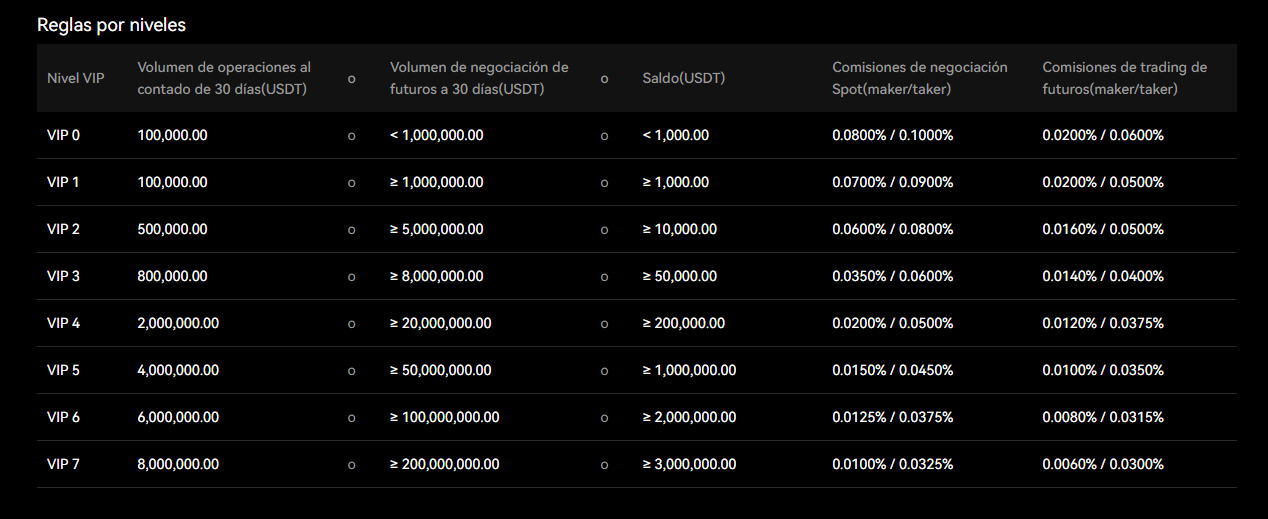Click VIP 5 balance ≥ 1,000,000.00

690,370
